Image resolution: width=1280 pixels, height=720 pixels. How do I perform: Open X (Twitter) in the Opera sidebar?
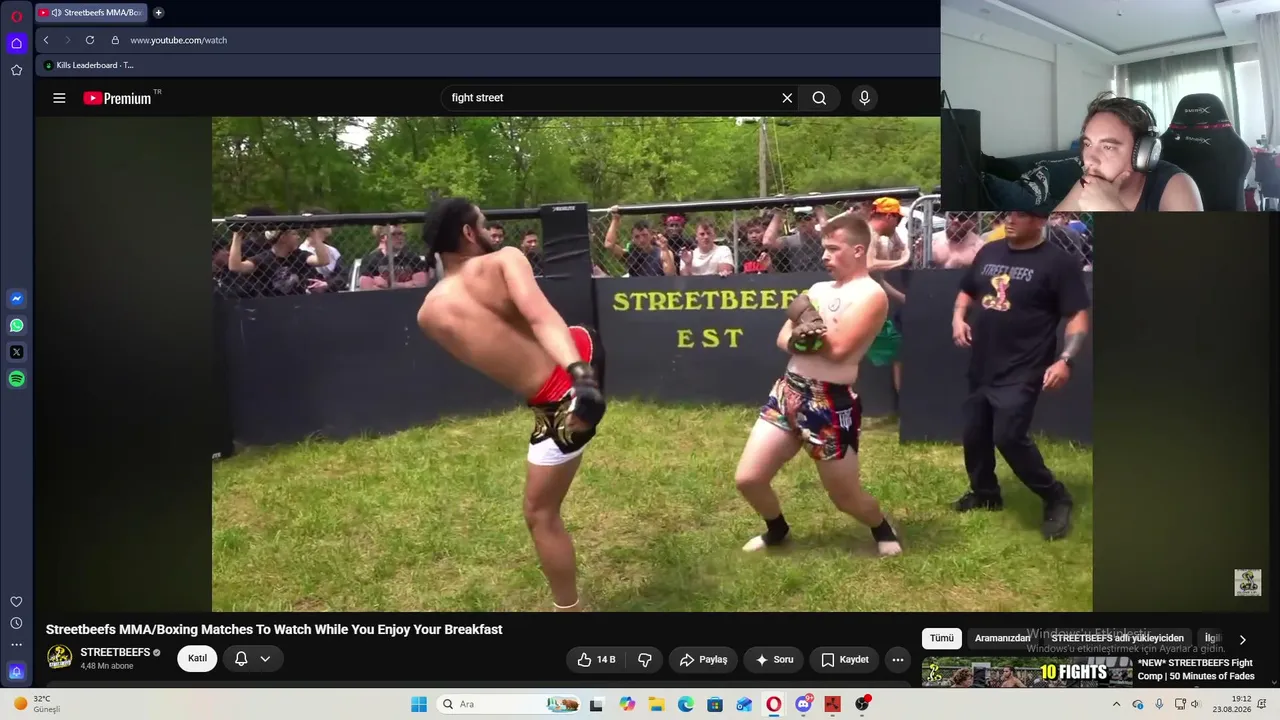tap(16, 352)
